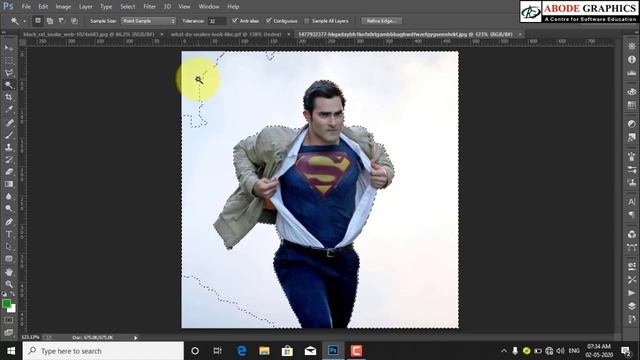The height and width of the screenshot is (360, 640).
Task: Choose Add to Selection mode
Action: [x=50, y=20]
